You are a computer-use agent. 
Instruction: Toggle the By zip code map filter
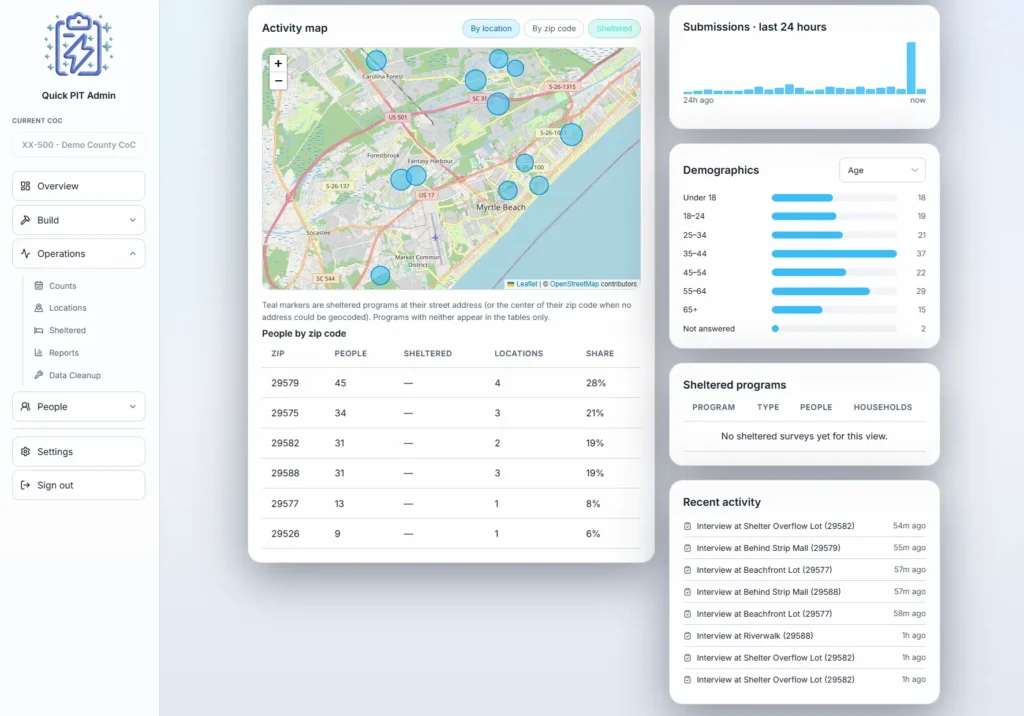554,29
